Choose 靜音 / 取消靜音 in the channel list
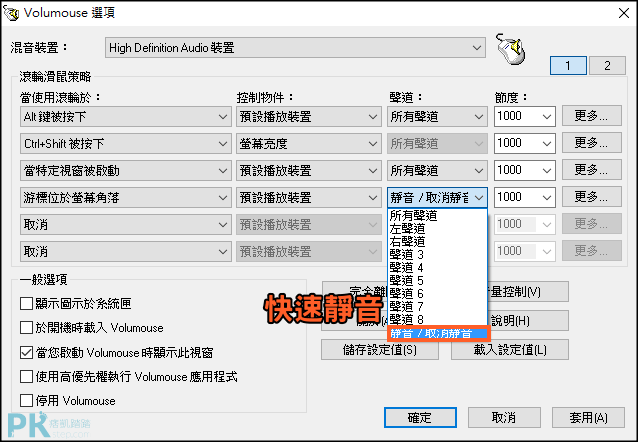The height and width of the screenshot is (442, 638). [x=437, y=333]
